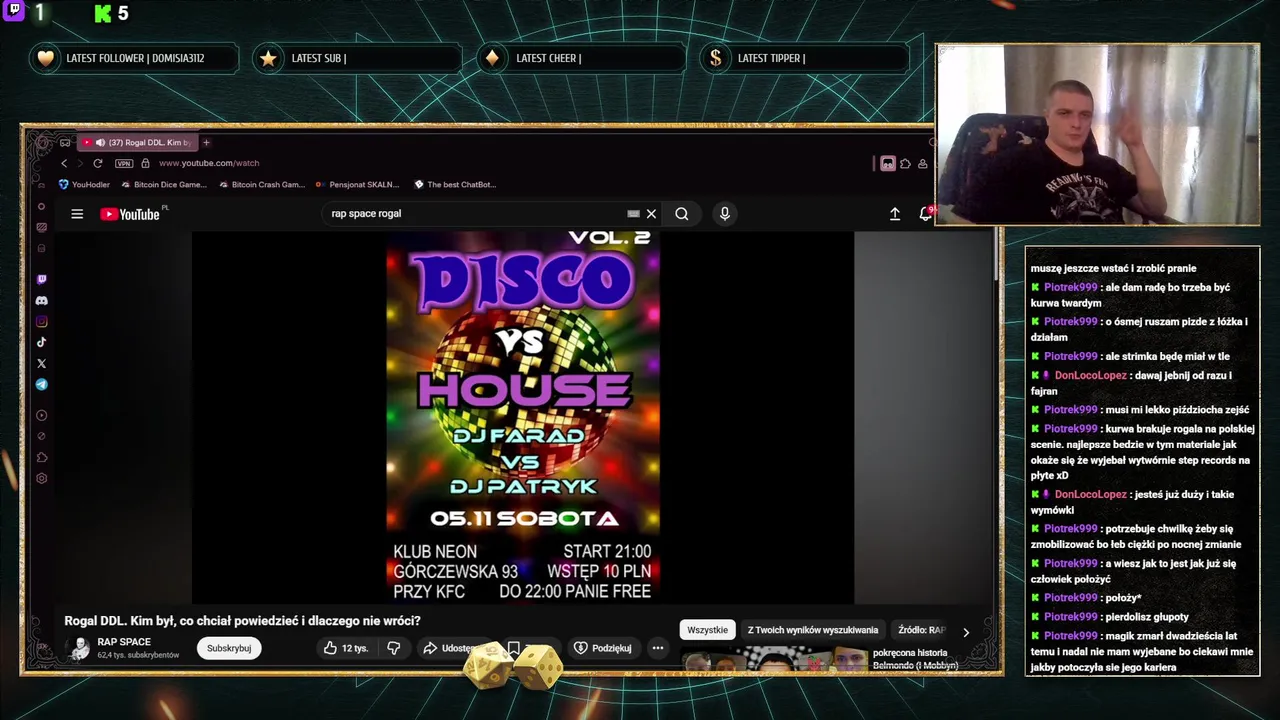Click the 62,4 tys. subskrybentów count
The height and width of the screenshot is (720, 1280).
coord(138,656)
